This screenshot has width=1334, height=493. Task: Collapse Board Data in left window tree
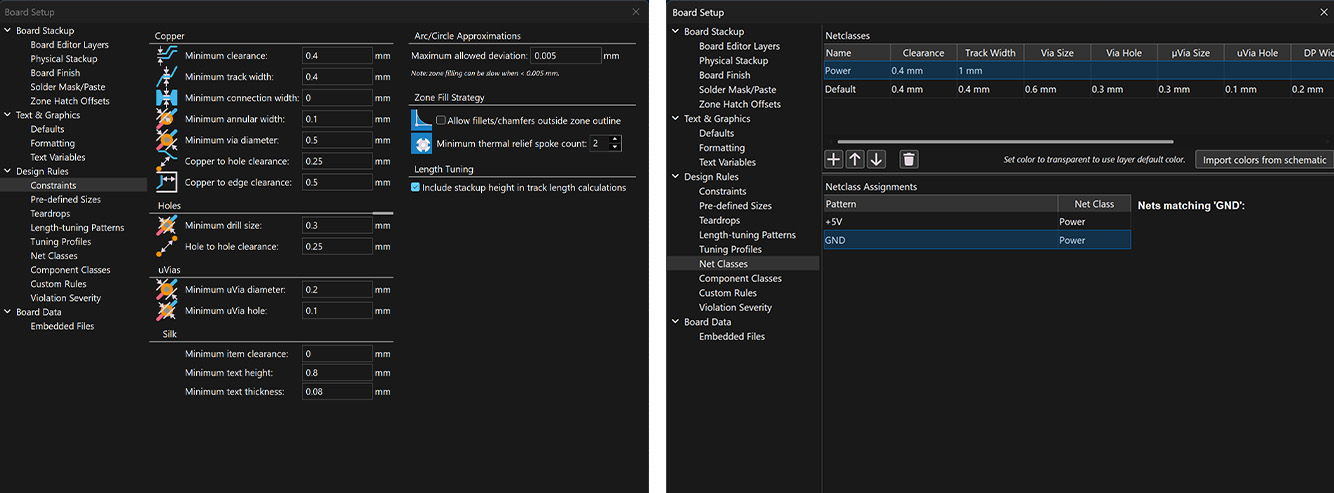(x=7, y=312)
